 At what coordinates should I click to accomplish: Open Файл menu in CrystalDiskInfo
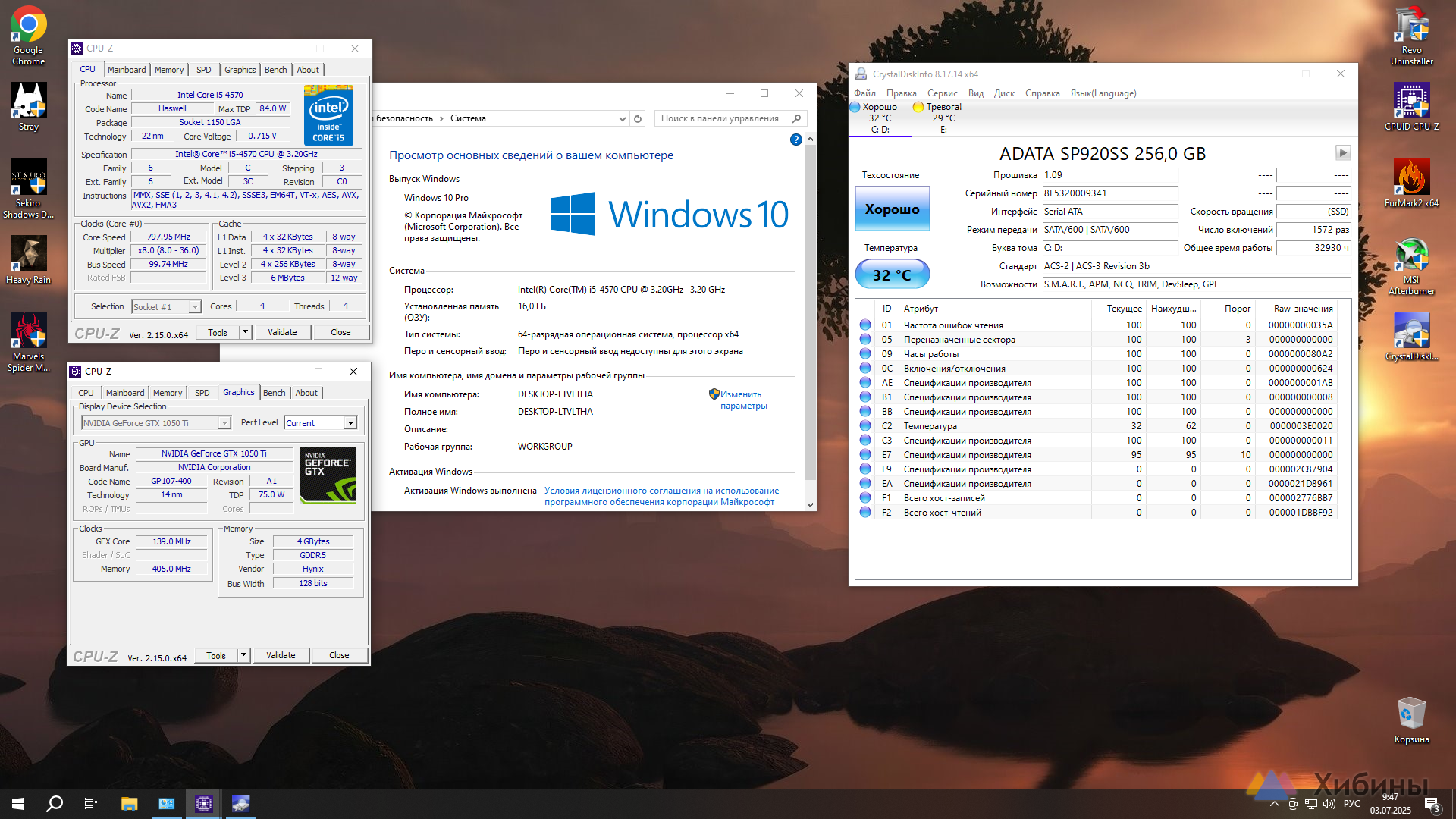click(x=865, y=93)
